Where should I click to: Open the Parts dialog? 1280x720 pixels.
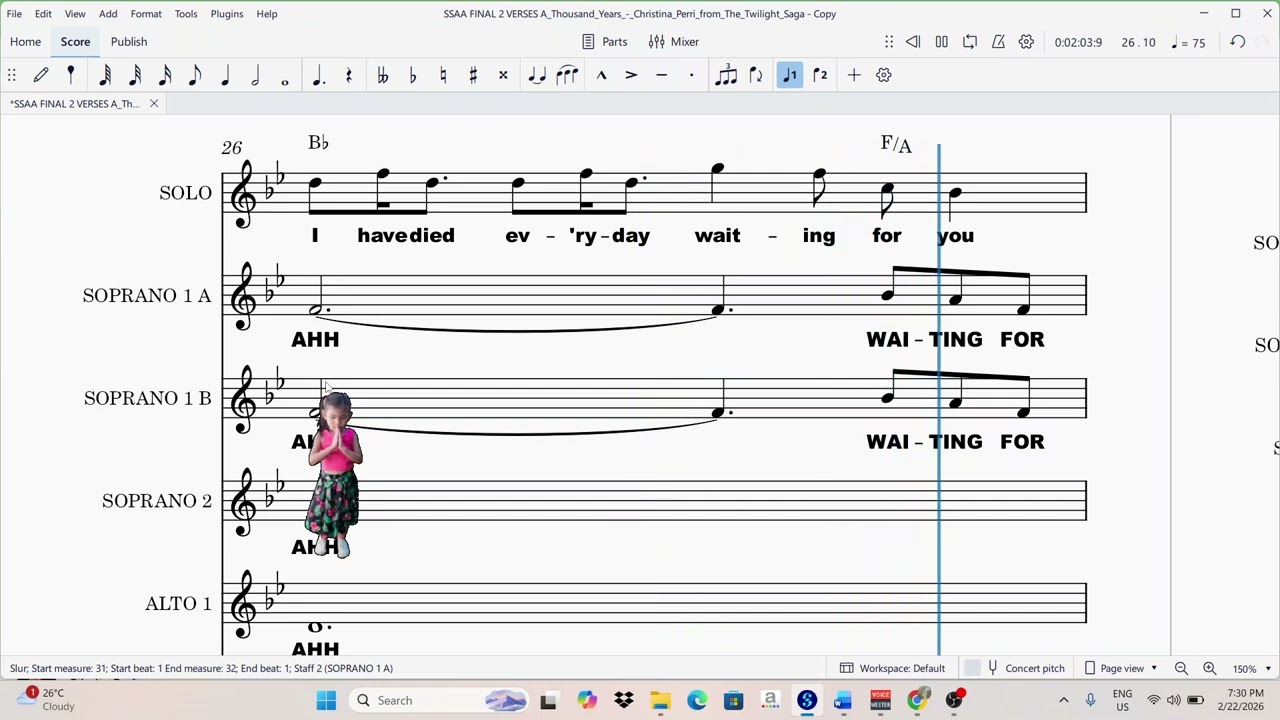click(605, 42)
